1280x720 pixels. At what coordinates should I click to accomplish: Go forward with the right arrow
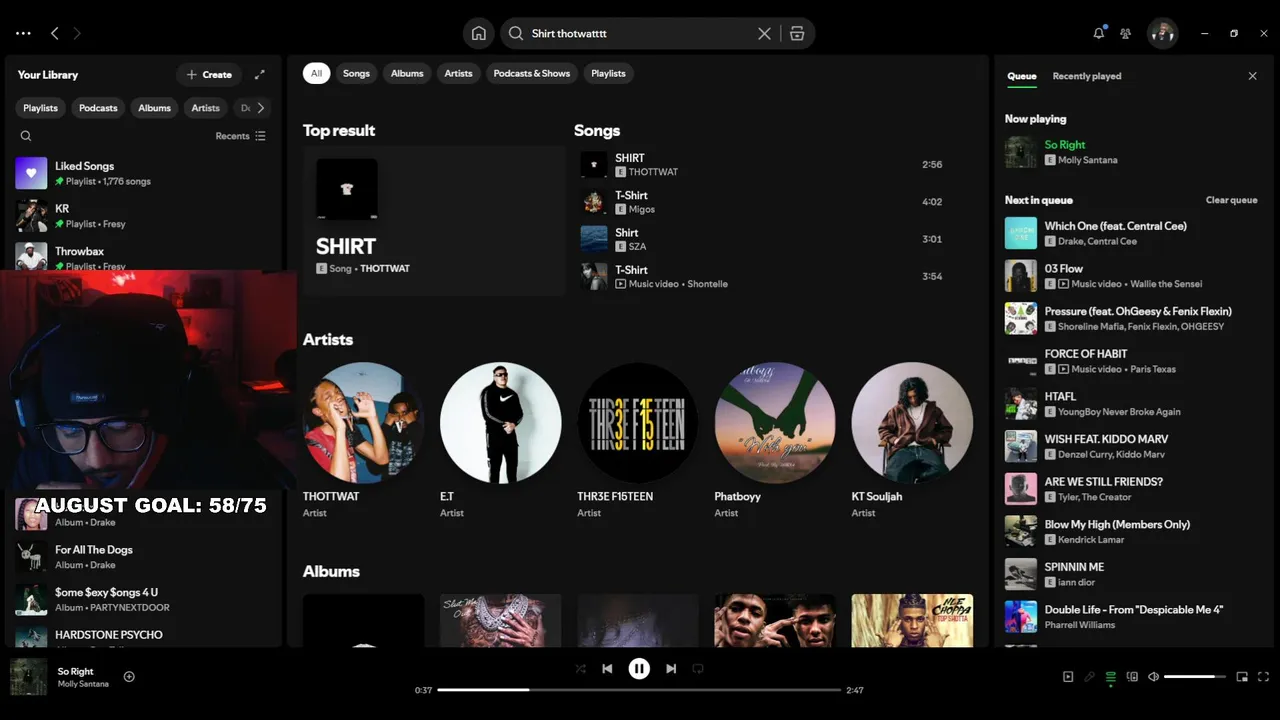click(77, 33)
